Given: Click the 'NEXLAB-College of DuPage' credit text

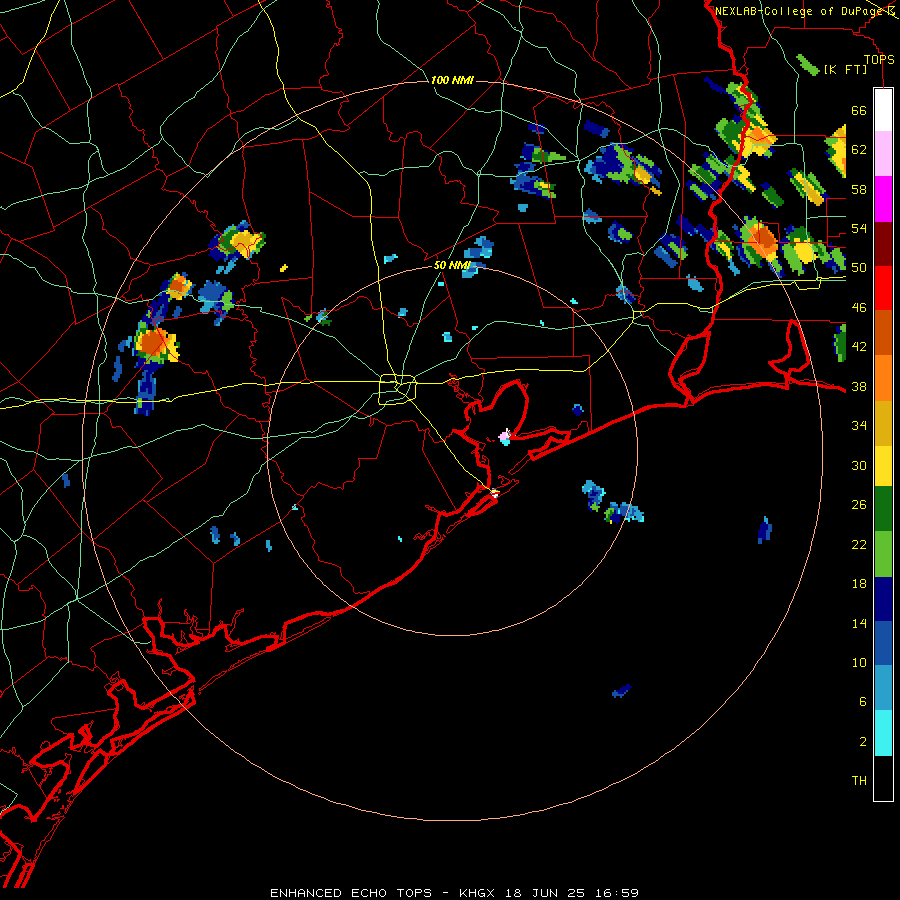Looking at the screenshot, I should [x=800, y=11].
